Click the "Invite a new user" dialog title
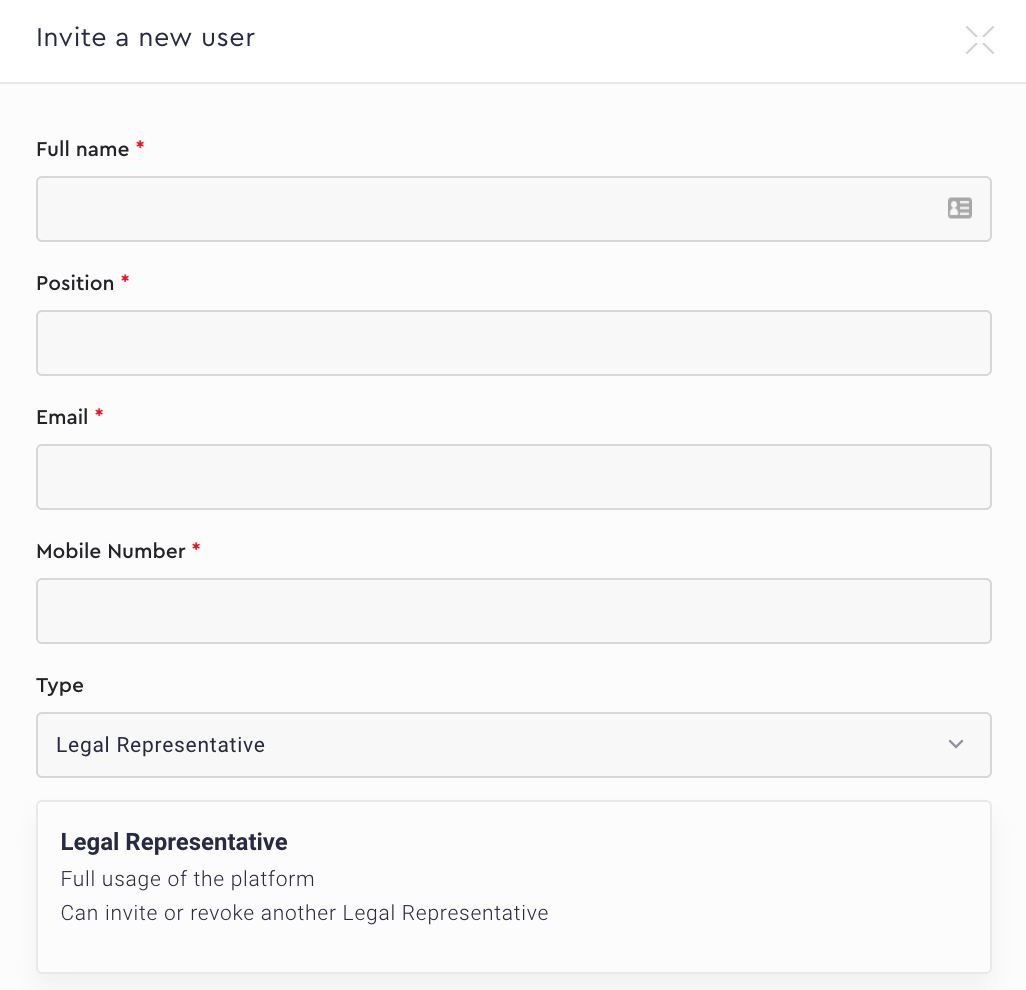This screenshot has height=990, width=1026. 145,38
